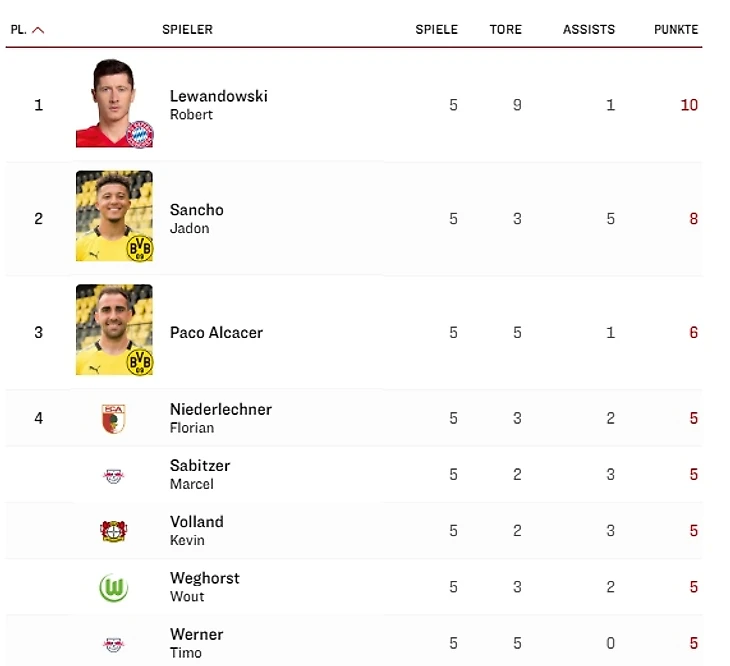Open Niederlechner Florian player link
This screenshot has width=730, height=666.
tap(221, 418)
